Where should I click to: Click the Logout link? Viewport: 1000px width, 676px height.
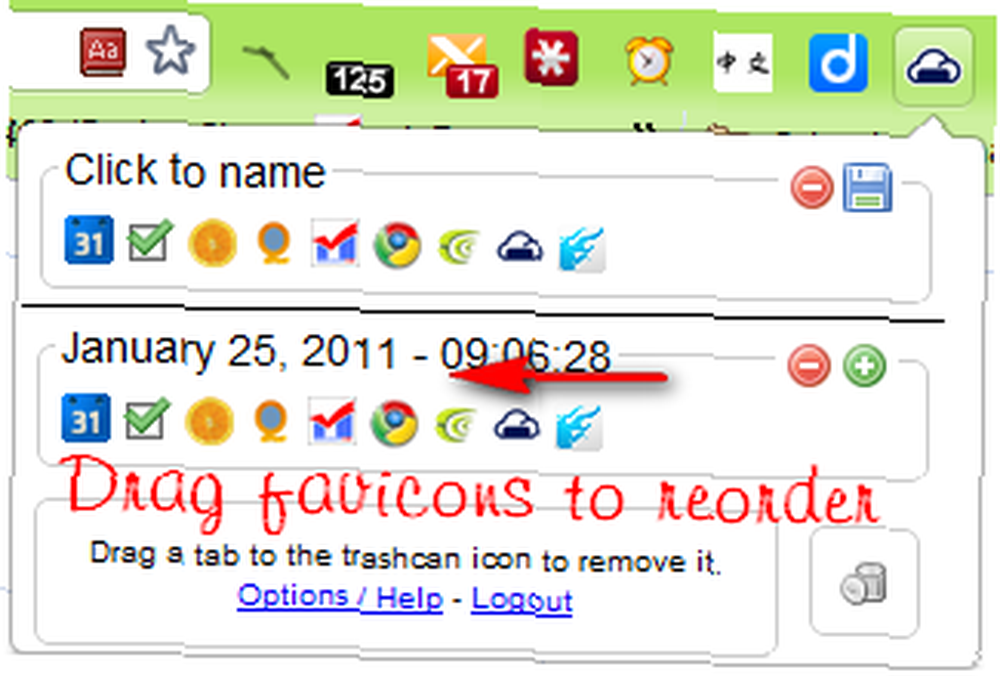(522, 599)
